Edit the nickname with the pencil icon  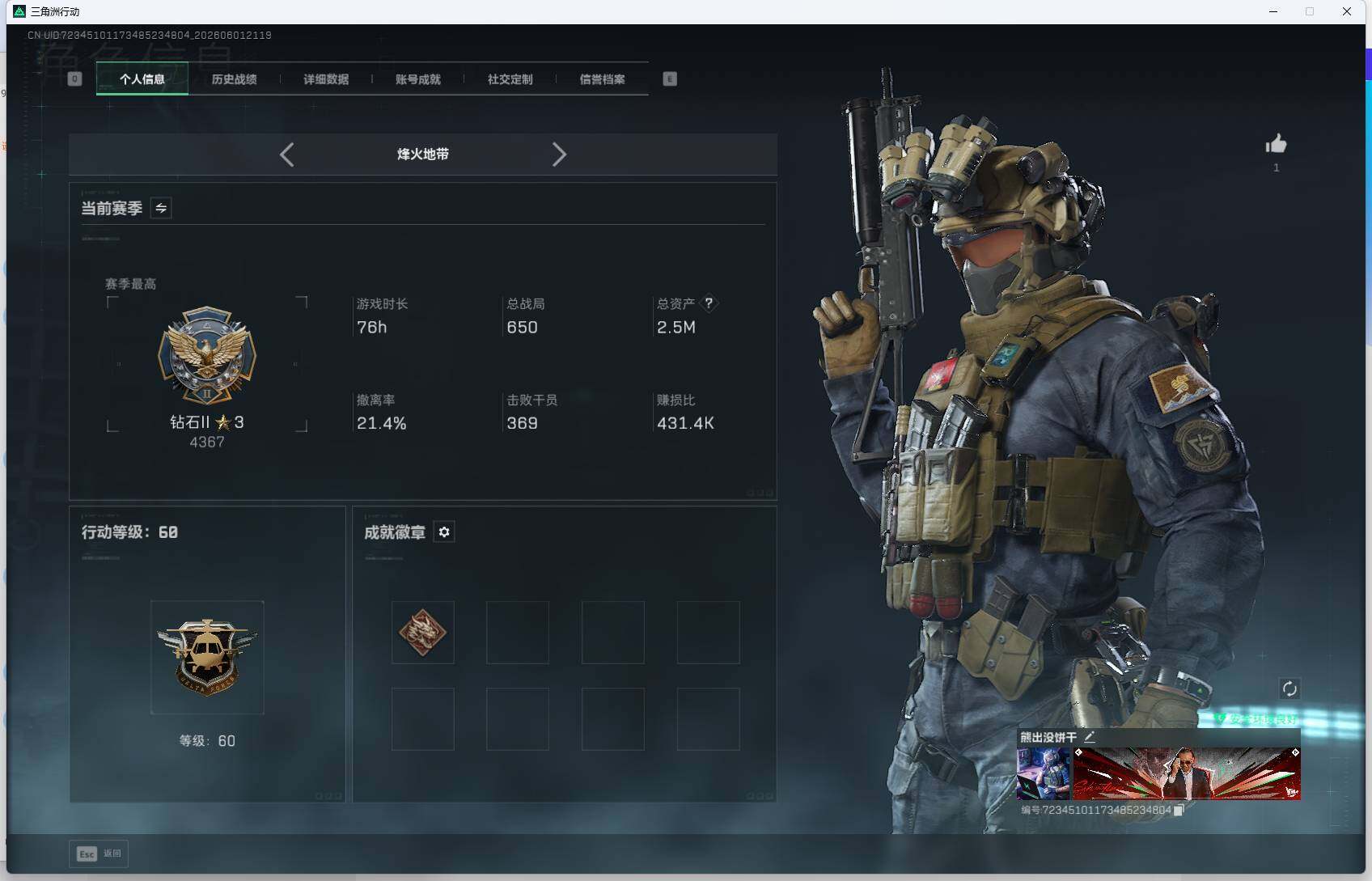click(x=1090, y=737)
